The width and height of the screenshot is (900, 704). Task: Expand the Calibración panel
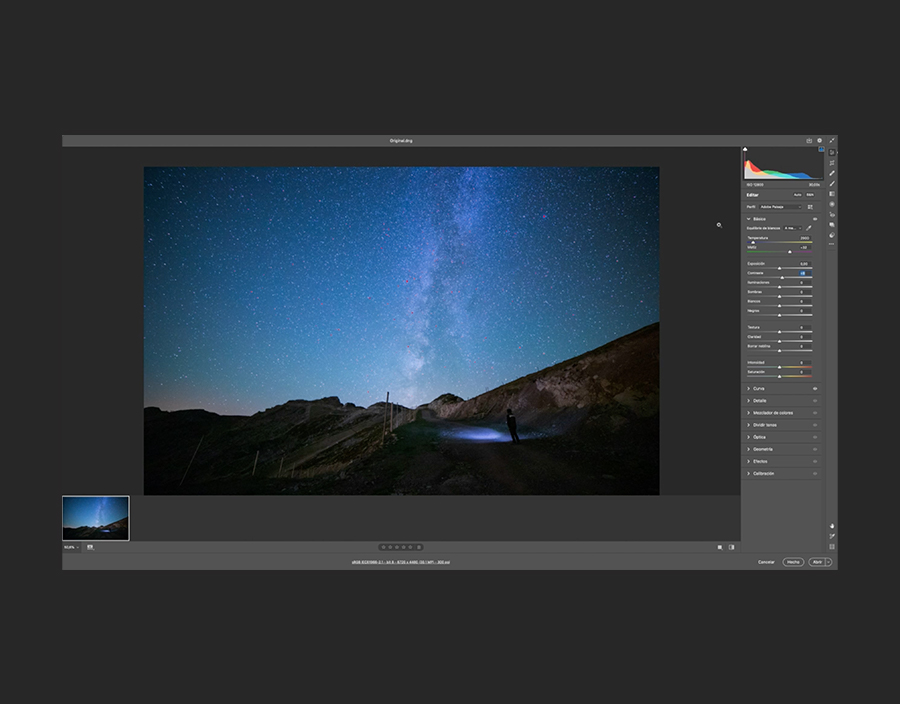[748, 473]
